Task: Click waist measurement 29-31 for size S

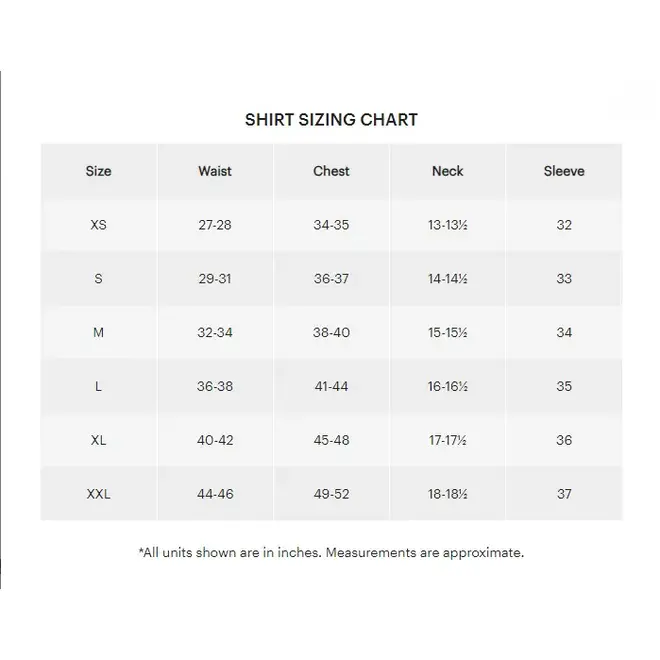Action: pyautogui.click(x=215, y=279)
